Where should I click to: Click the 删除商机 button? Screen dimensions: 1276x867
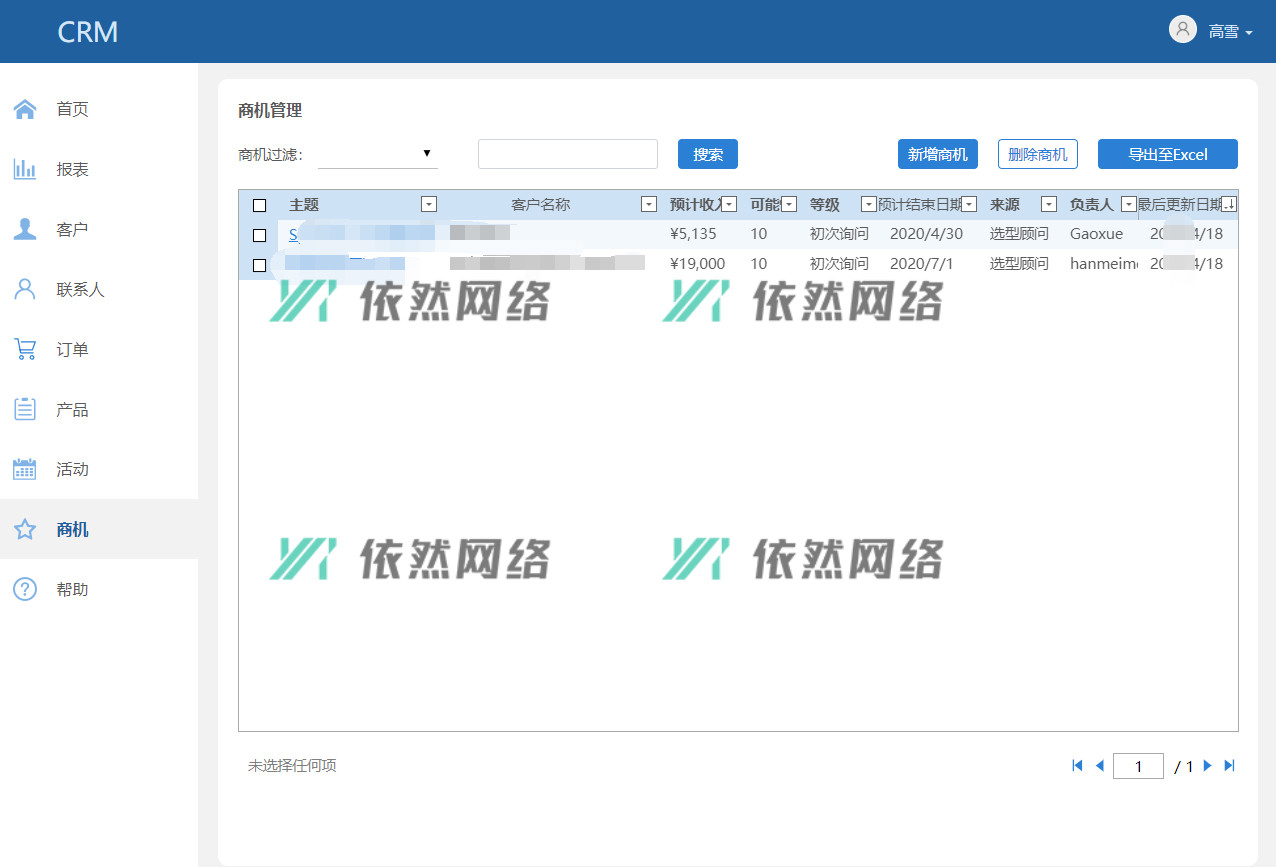pyautogui.click(x=1037, y=154)
